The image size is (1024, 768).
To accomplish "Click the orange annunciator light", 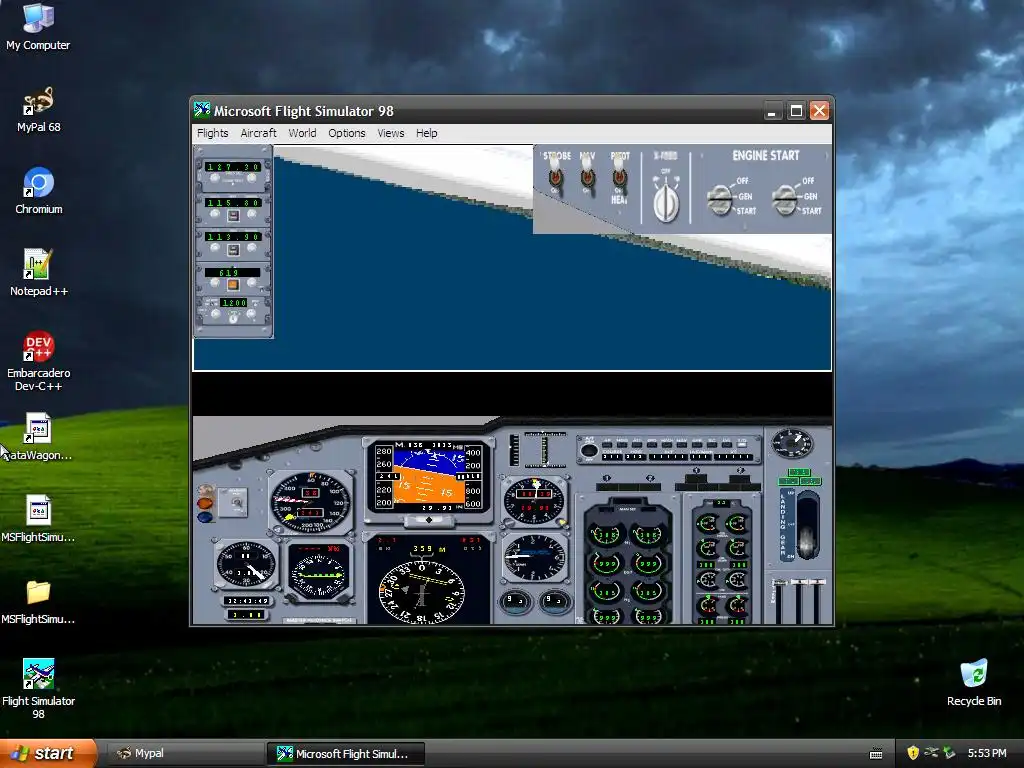I will [205, 504].
